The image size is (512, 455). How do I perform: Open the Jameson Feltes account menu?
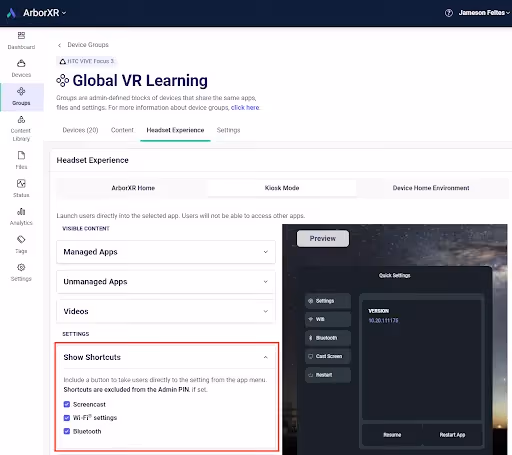[484, 13]
